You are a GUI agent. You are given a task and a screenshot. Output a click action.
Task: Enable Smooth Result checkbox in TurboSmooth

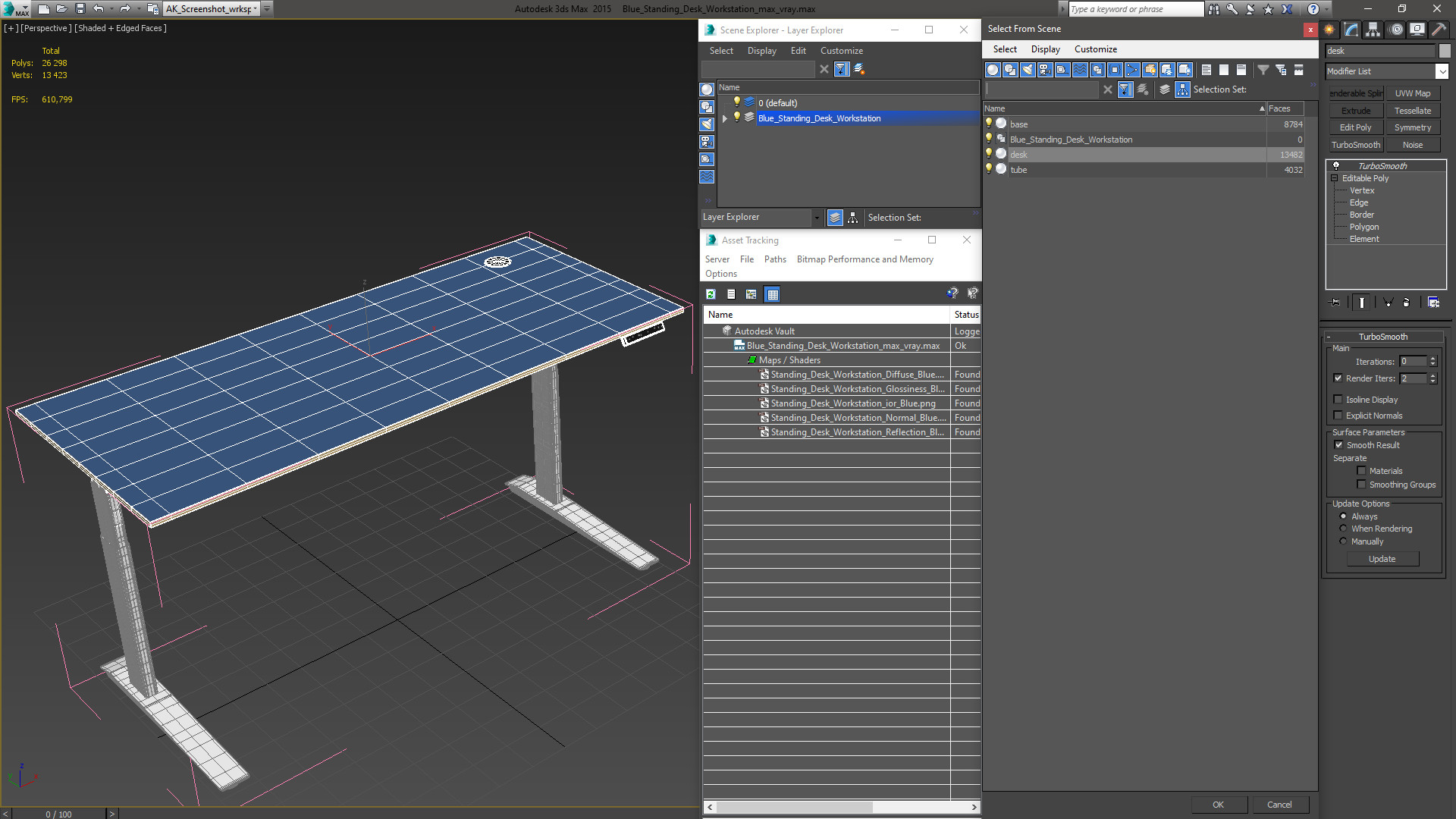coord(1339,444)
